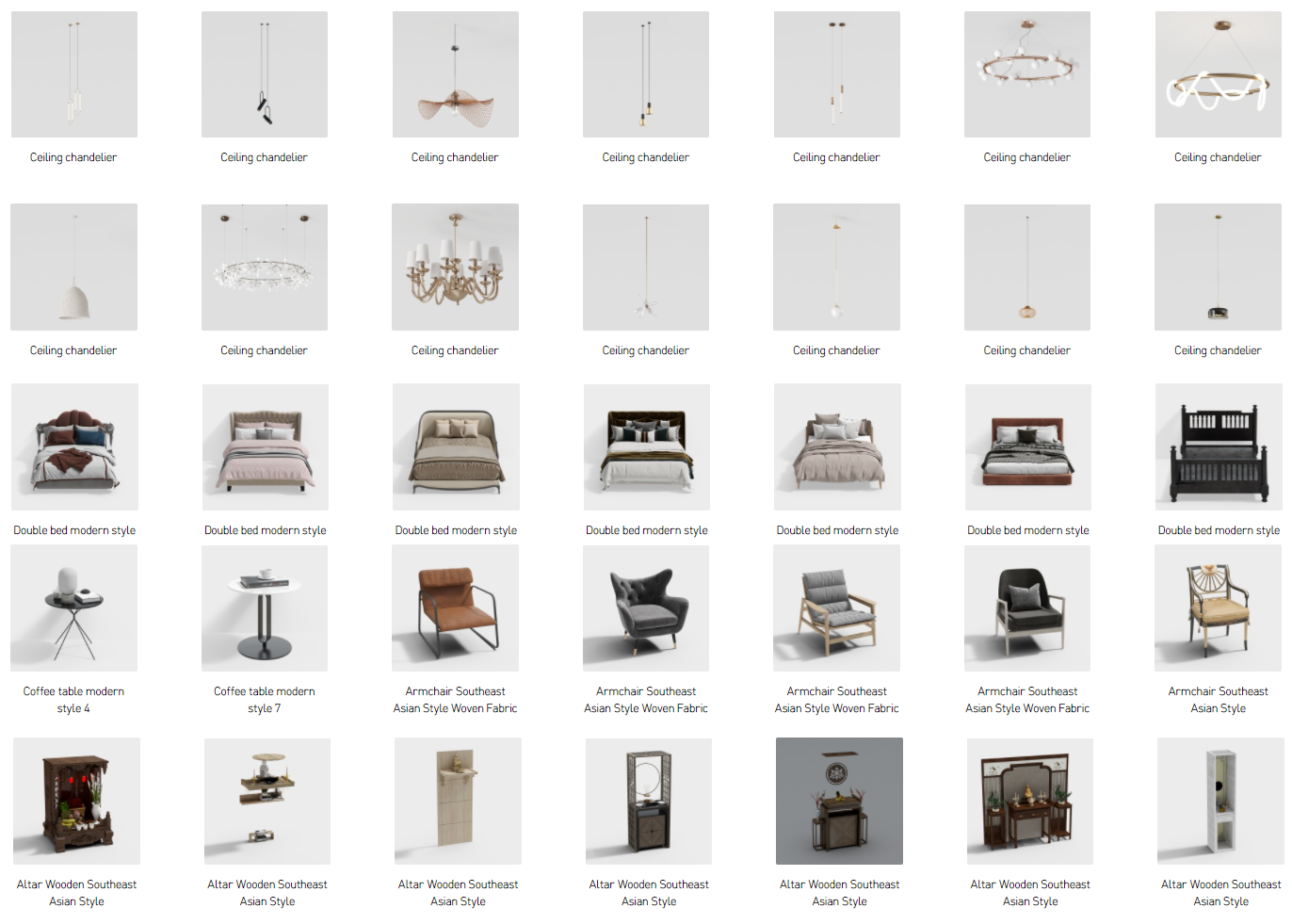Open the floating shelf wall altar thumbnail
Screen dimensions: 1292x924
pos(267,801)
